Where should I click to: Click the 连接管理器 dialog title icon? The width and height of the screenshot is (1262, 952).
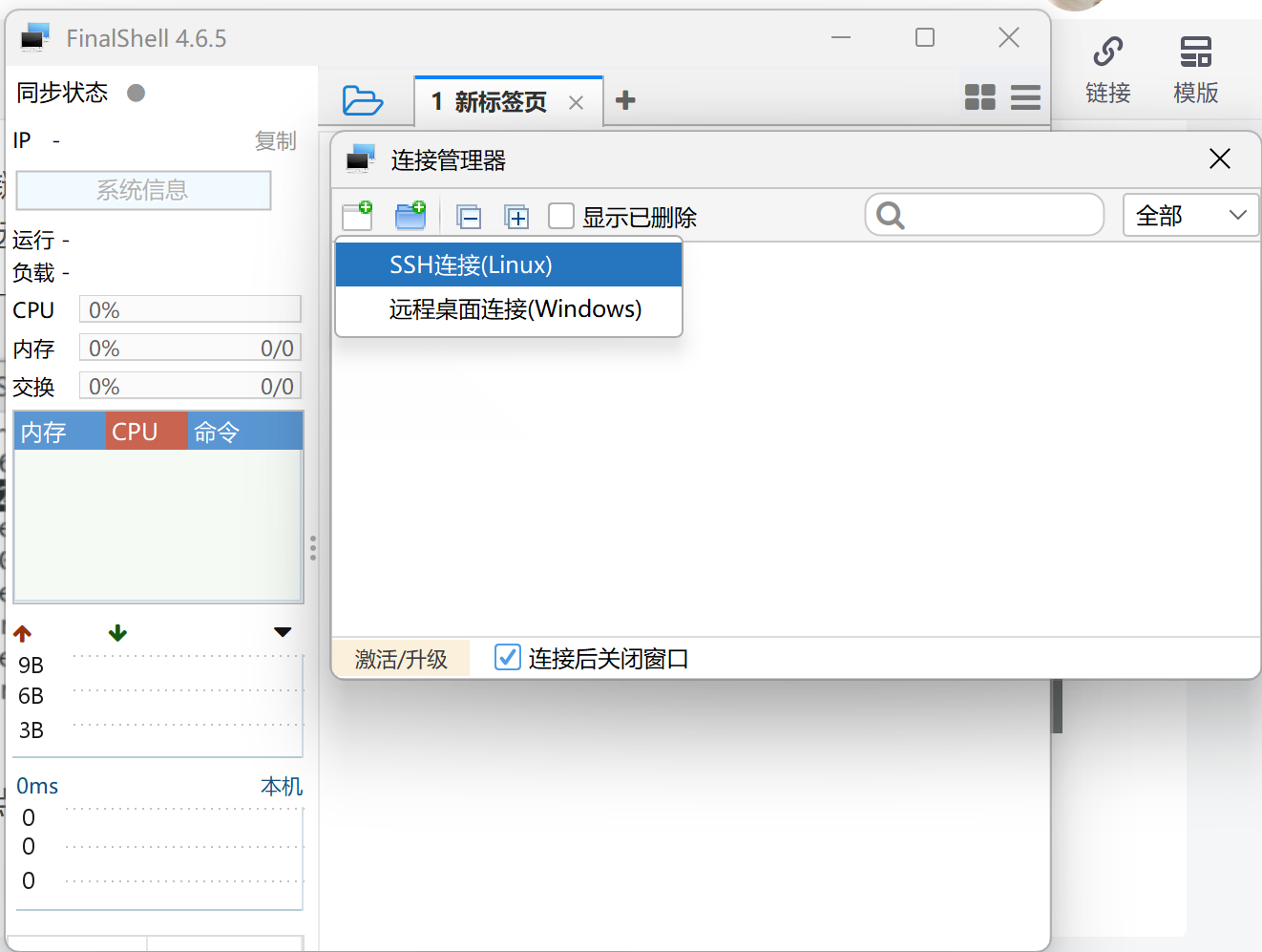(x=361, y=159)
